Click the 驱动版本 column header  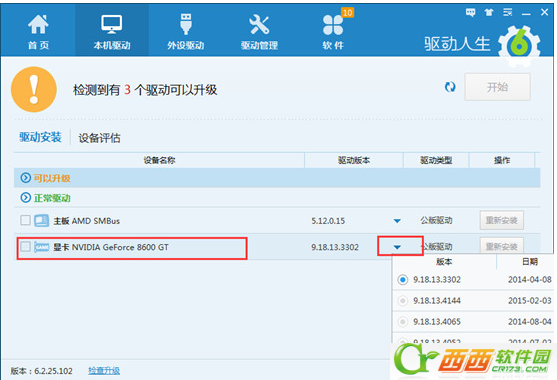coord(354,160)
